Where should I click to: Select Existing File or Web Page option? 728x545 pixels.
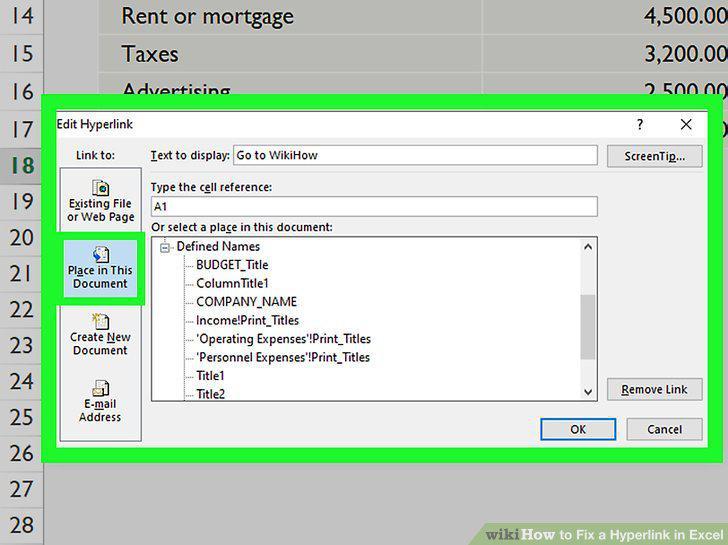click(x=100, y=201)
